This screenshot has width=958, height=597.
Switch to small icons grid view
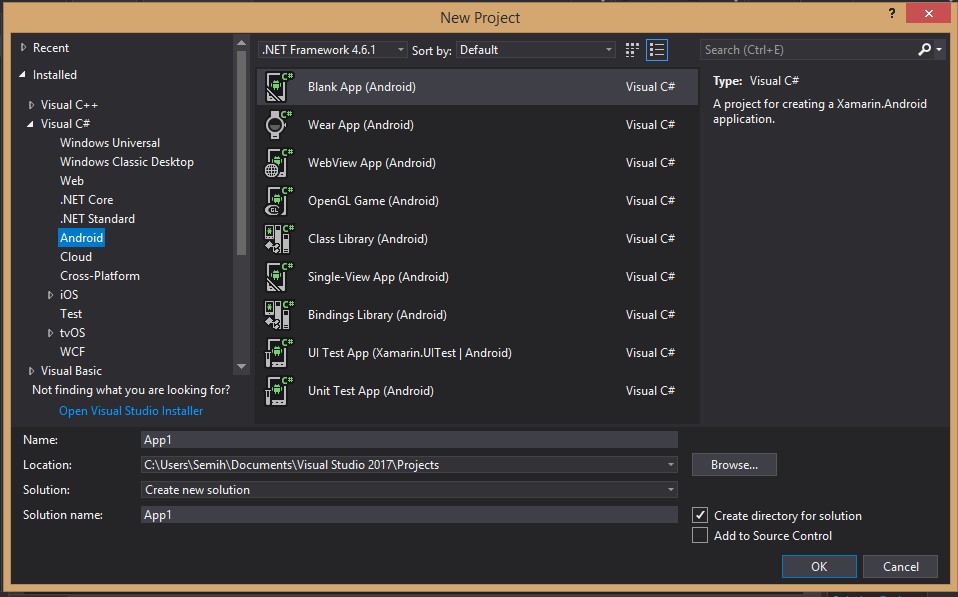(632, 50)
